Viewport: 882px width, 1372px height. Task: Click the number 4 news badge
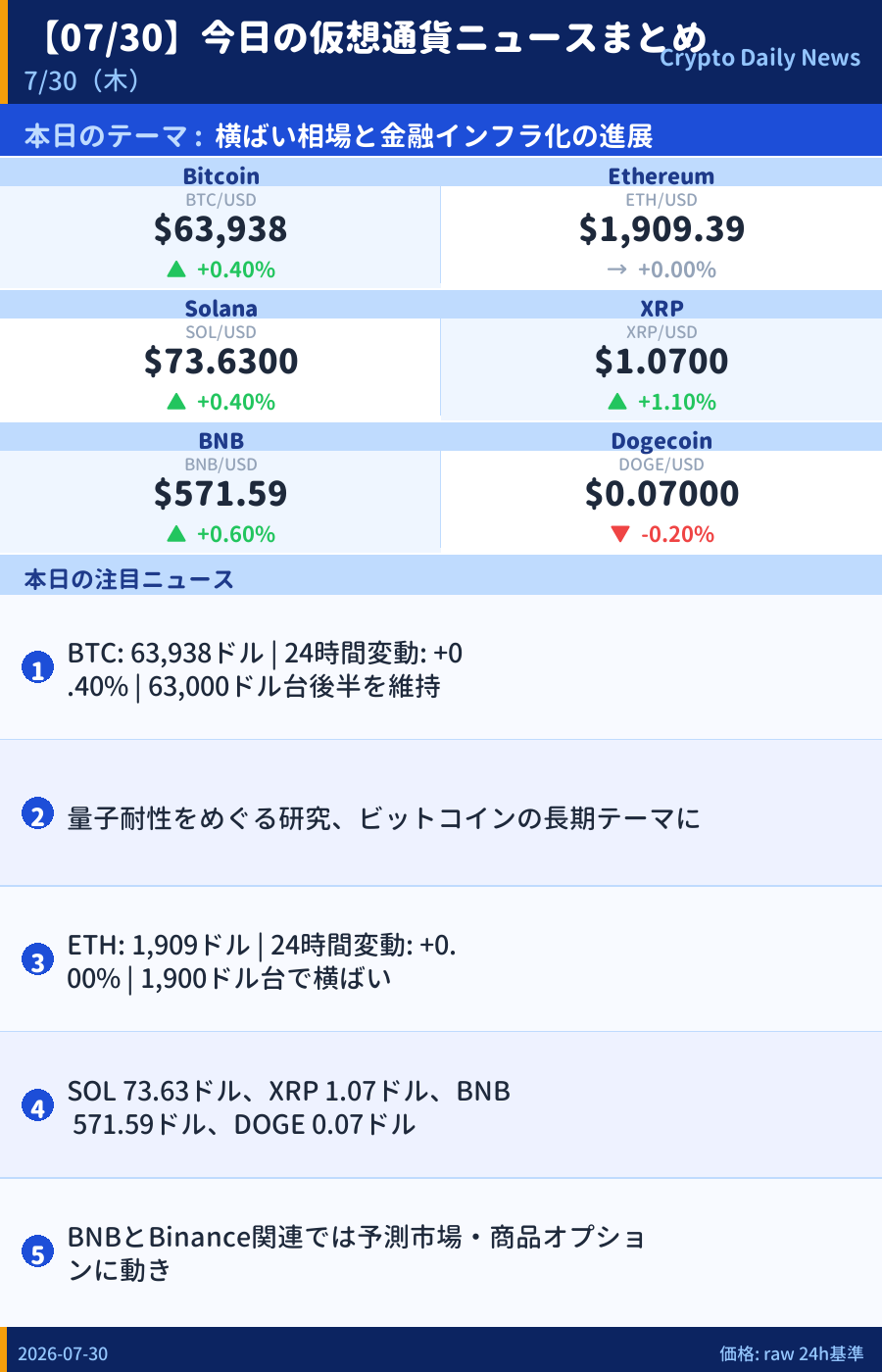(x=37, y=1106)
